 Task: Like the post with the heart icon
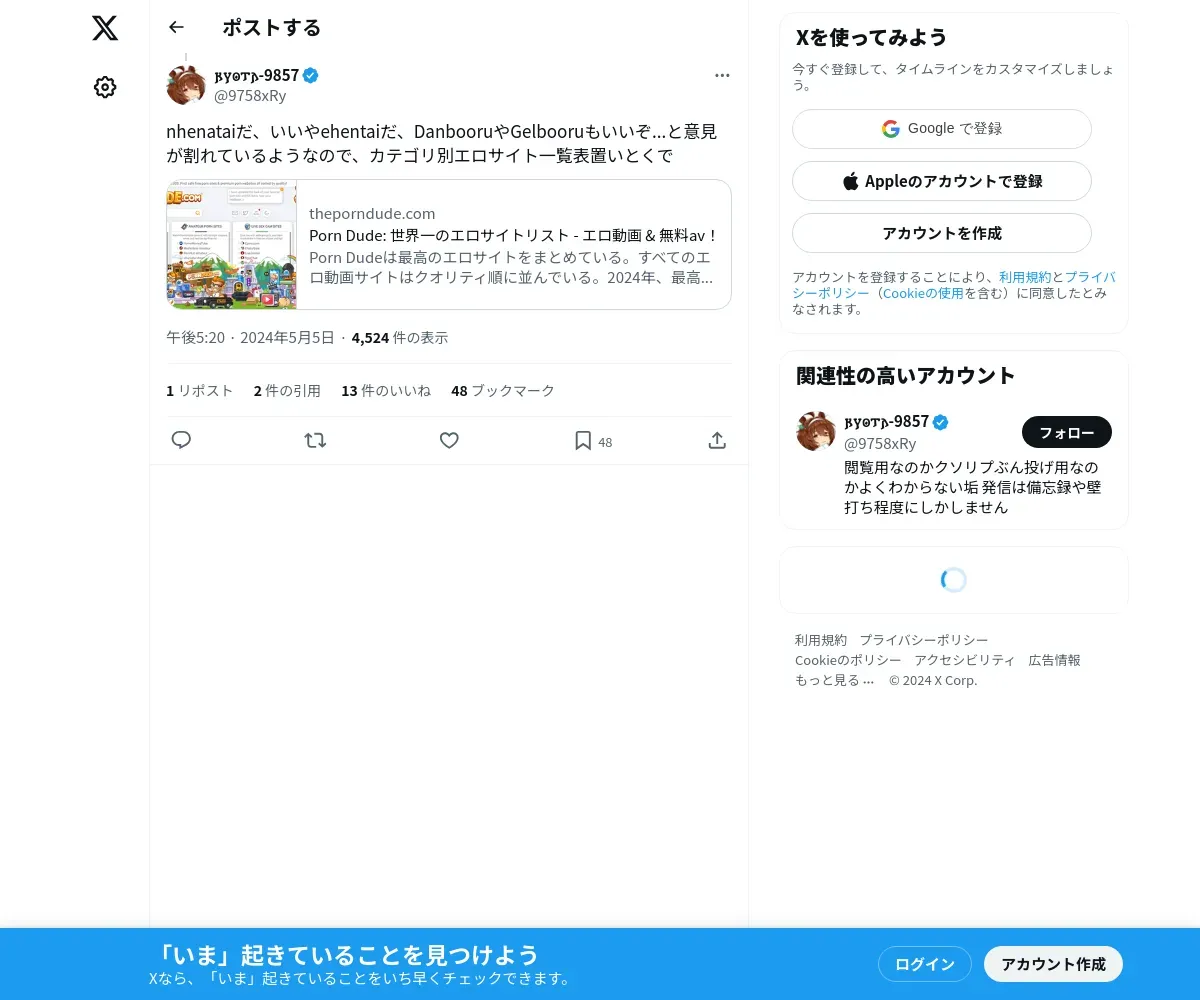(x=449, y=440)
